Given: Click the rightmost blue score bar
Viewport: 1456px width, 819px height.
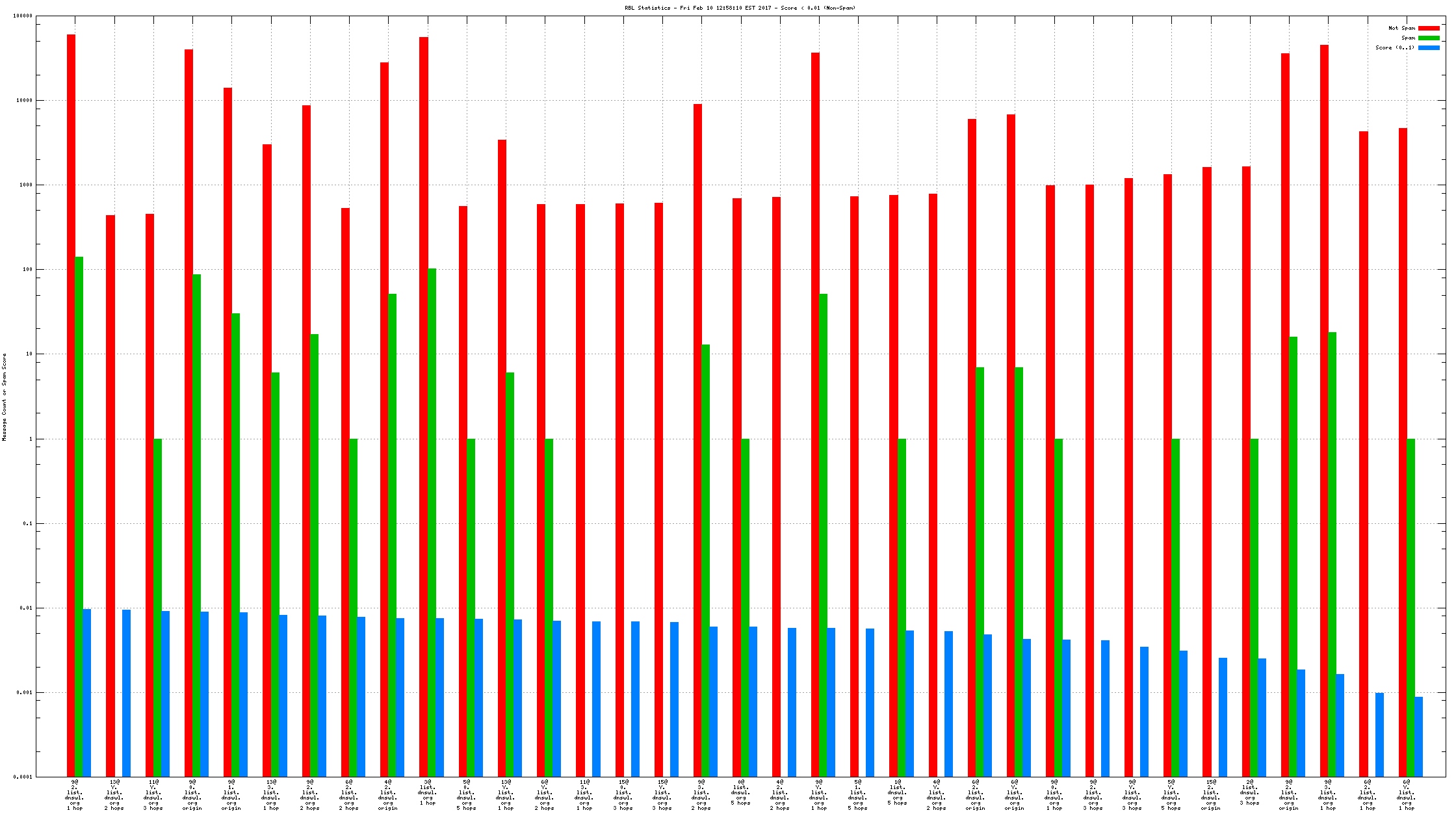Looking at the screenshot, I should click(1418, 736).
